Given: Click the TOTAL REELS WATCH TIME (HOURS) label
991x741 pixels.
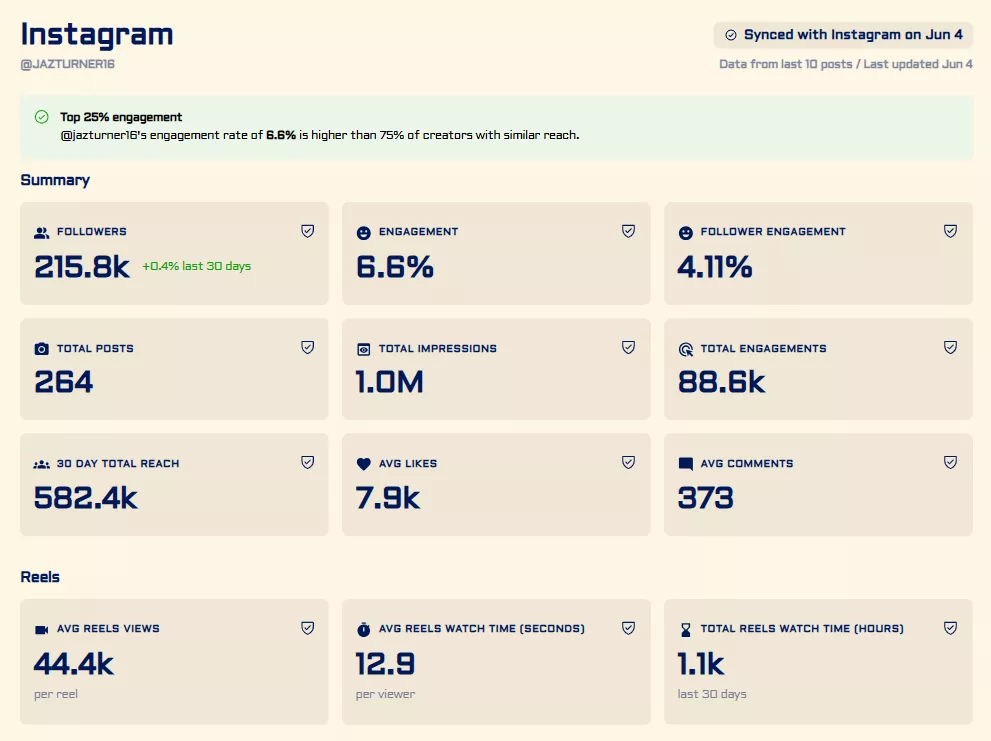Looking at the screenshot, I should 802,629.
